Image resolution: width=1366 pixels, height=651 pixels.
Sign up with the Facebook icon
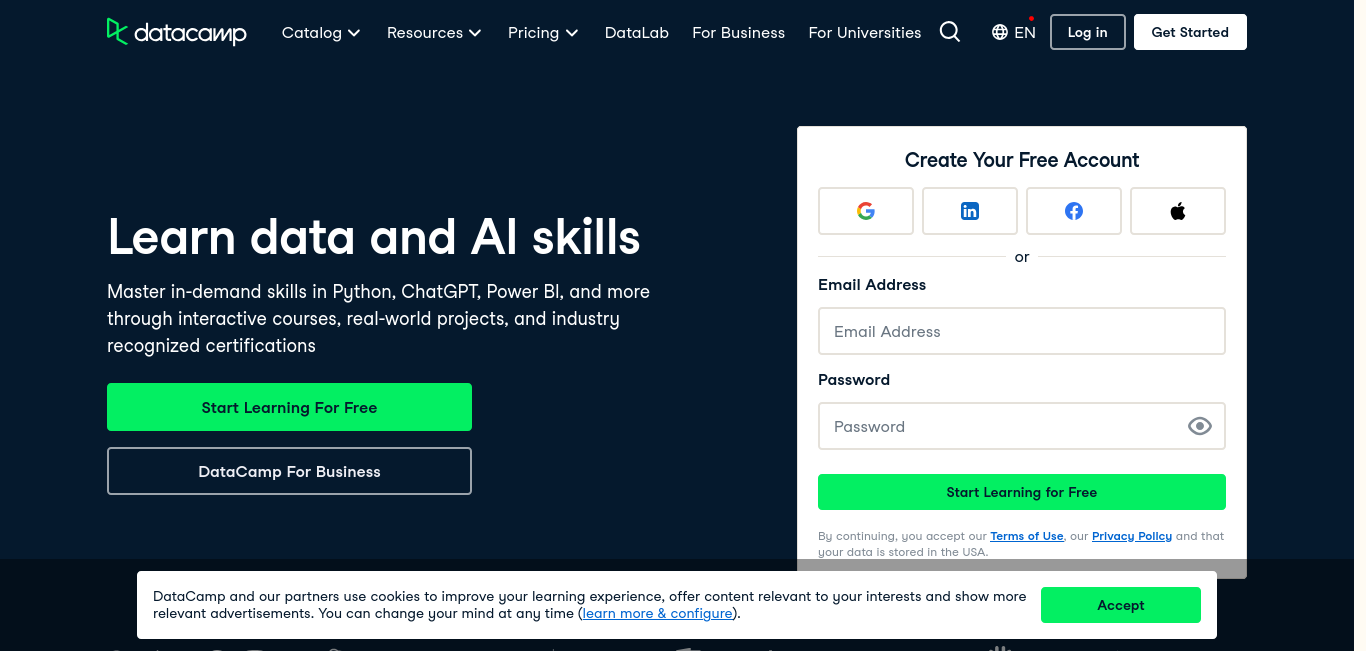tap(1074, 211)
